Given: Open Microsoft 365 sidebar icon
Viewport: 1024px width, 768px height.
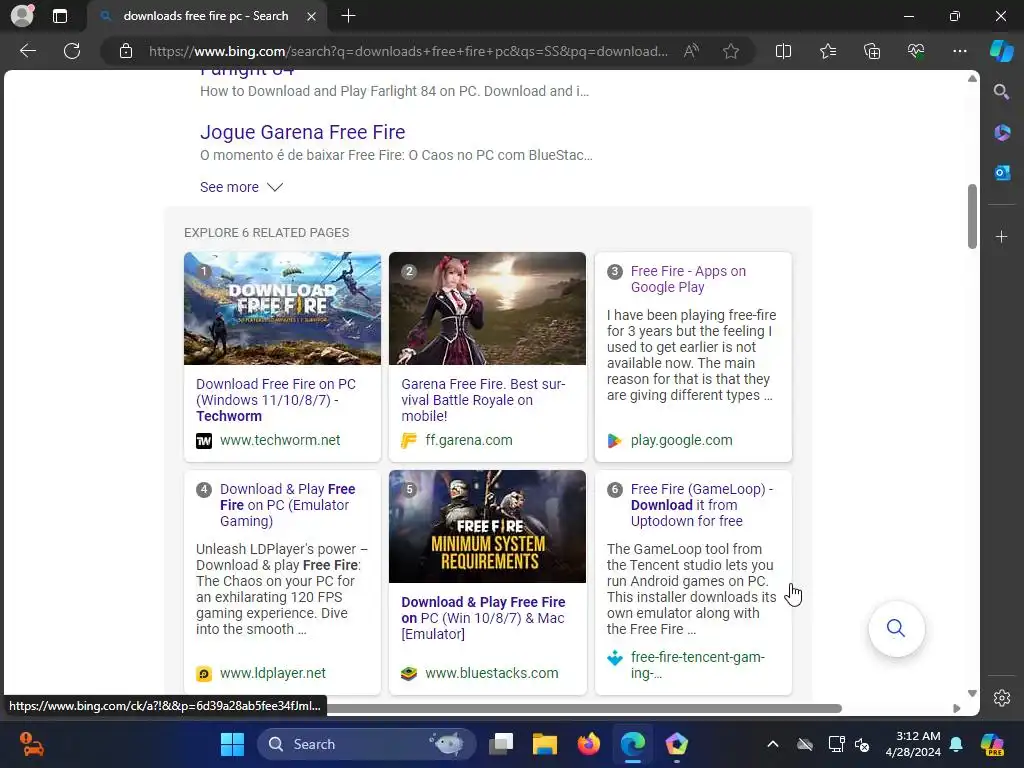Looking at the screenshot, I should point(1001,133).
